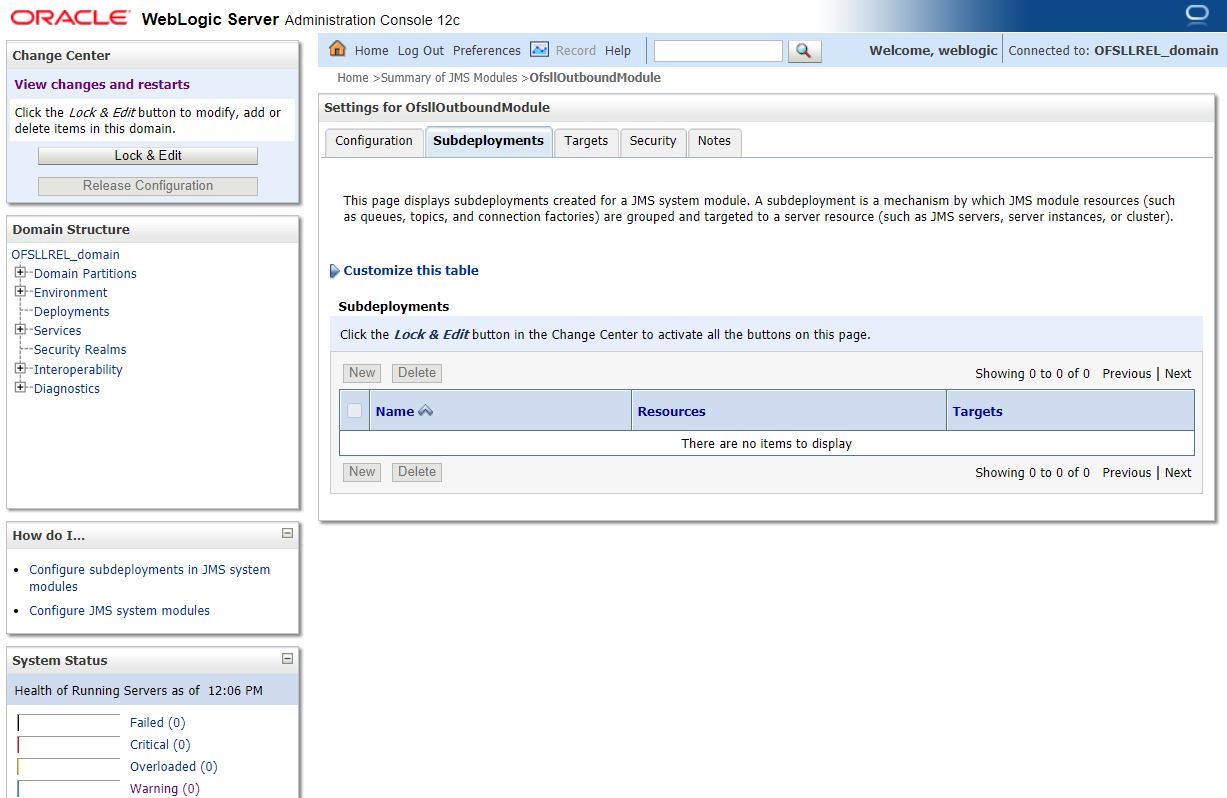The height and width of the screenshot is (798, 1227).
Task: Switch to the Configuration tab
Action: coord(374,141)
